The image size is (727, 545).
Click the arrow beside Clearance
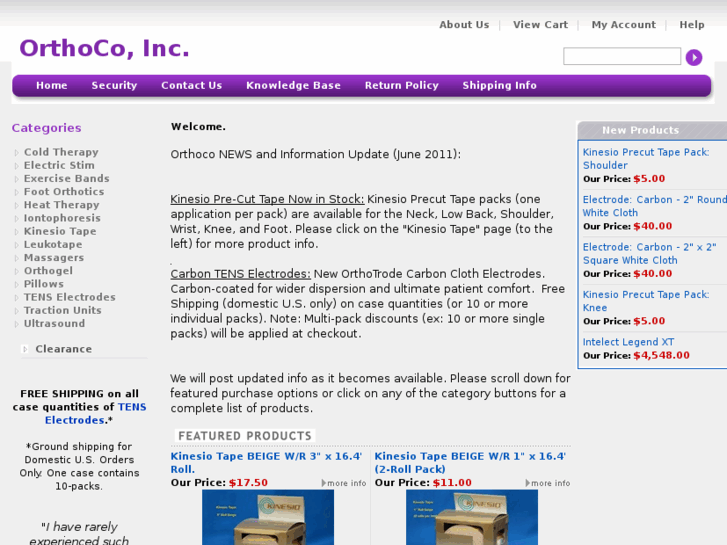tap(26, 349)
